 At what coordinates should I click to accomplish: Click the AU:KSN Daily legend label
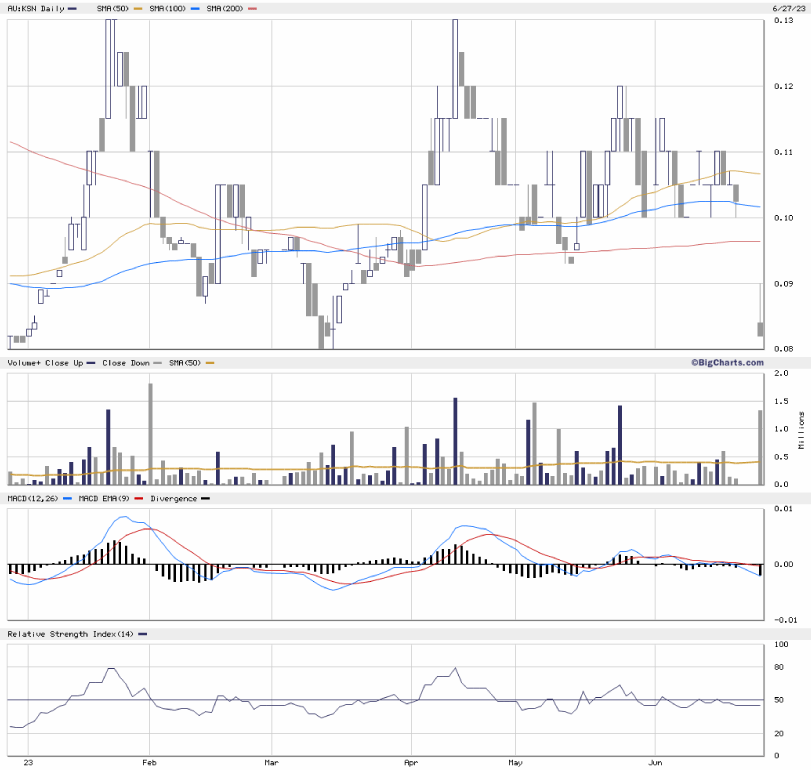point(35,8)
